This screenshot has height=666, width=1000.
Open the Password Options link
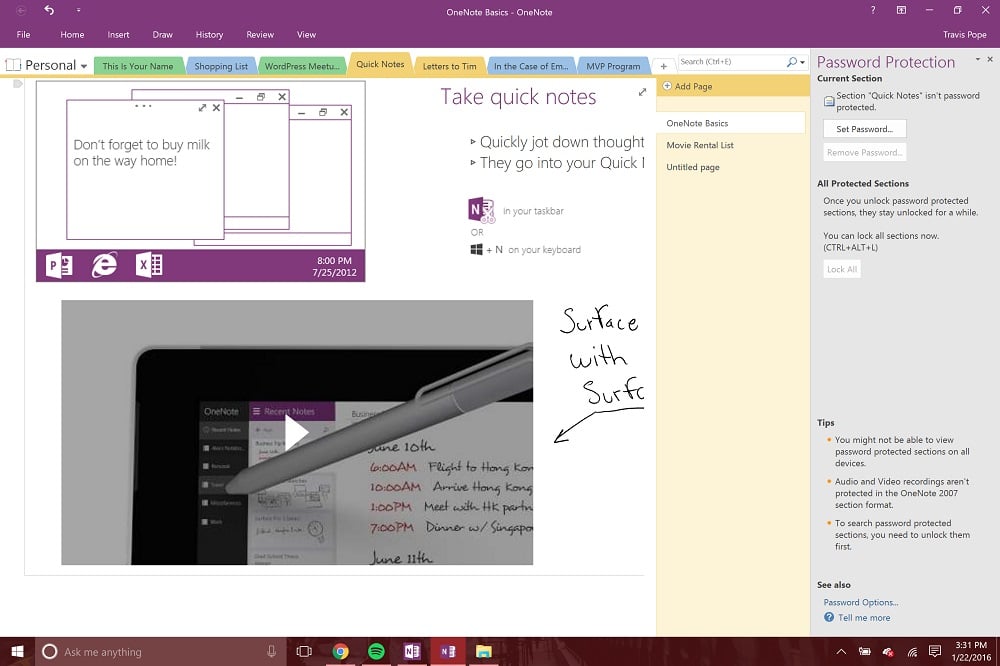(x=861, y=602)
